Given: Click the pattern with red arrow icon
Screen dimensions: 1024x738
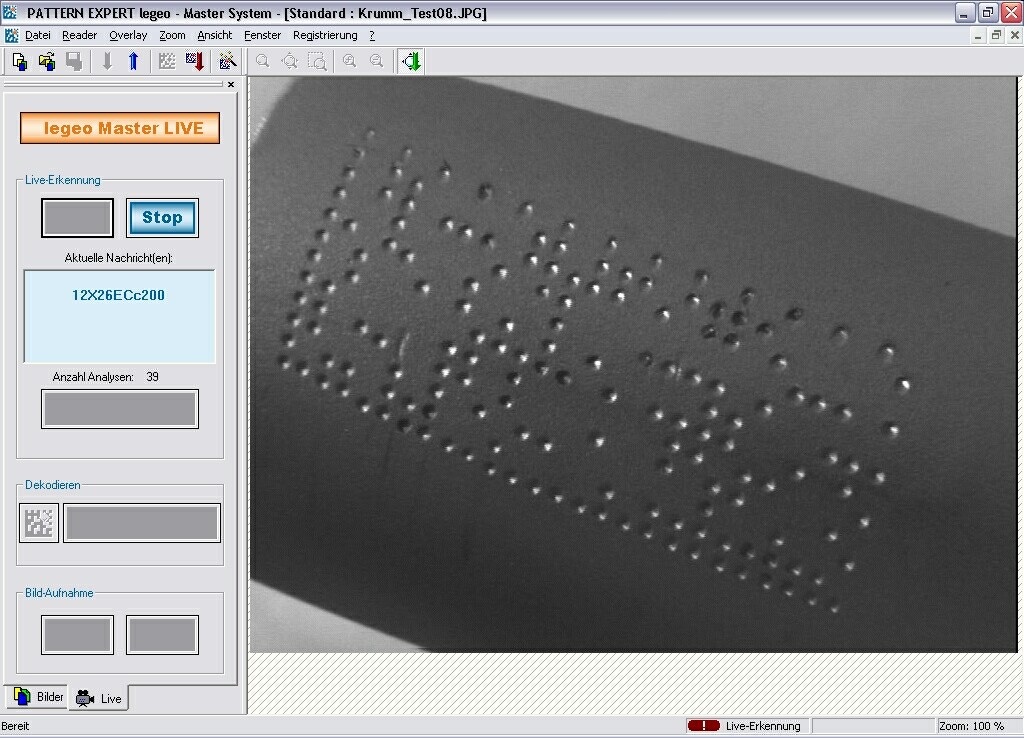Looking at the screenshot, I should pyautogui.click(x=194, y=62).
